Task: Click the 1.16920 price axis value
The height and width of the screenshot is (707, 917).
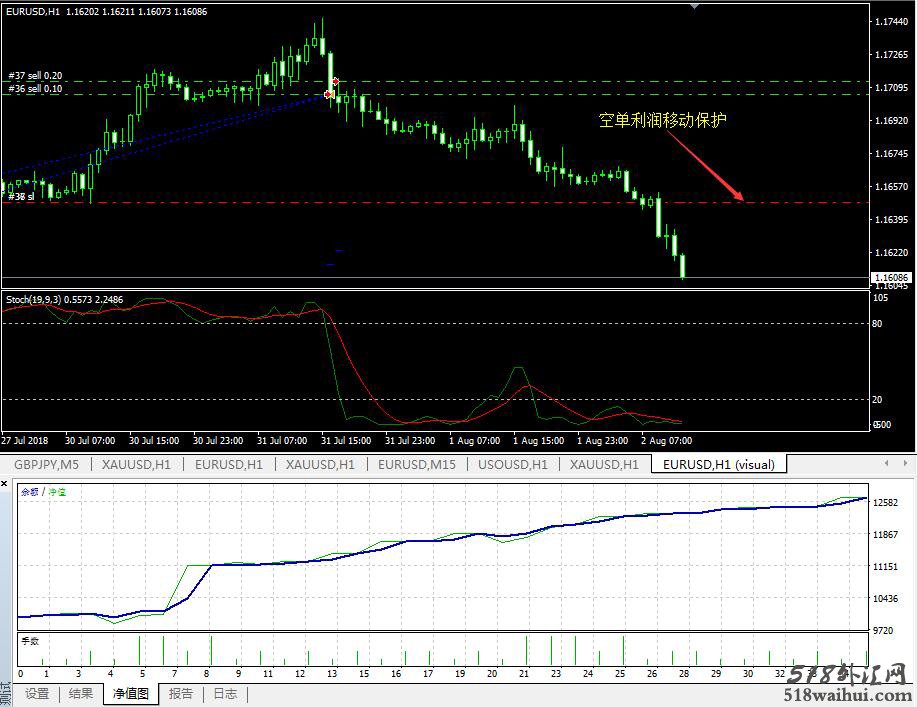Action: click(x=891, y=120)
